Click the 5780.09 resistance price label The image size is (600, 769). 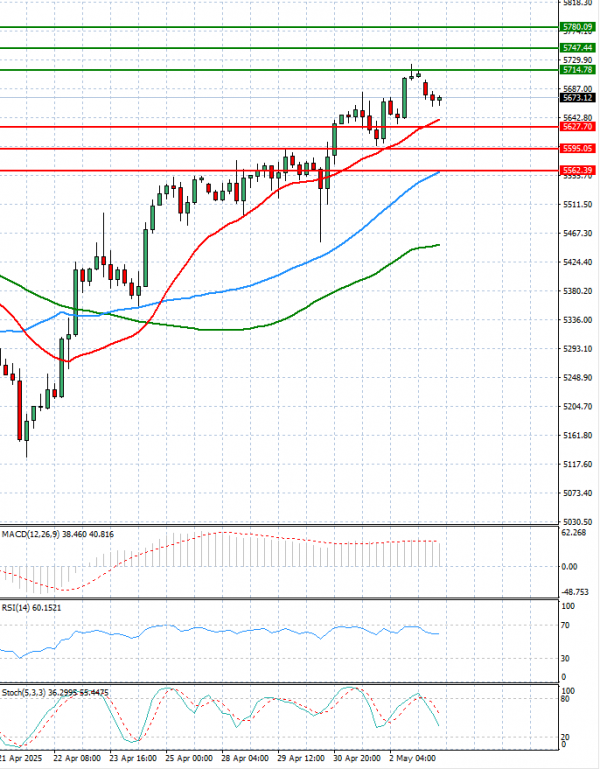pos(577,27)
